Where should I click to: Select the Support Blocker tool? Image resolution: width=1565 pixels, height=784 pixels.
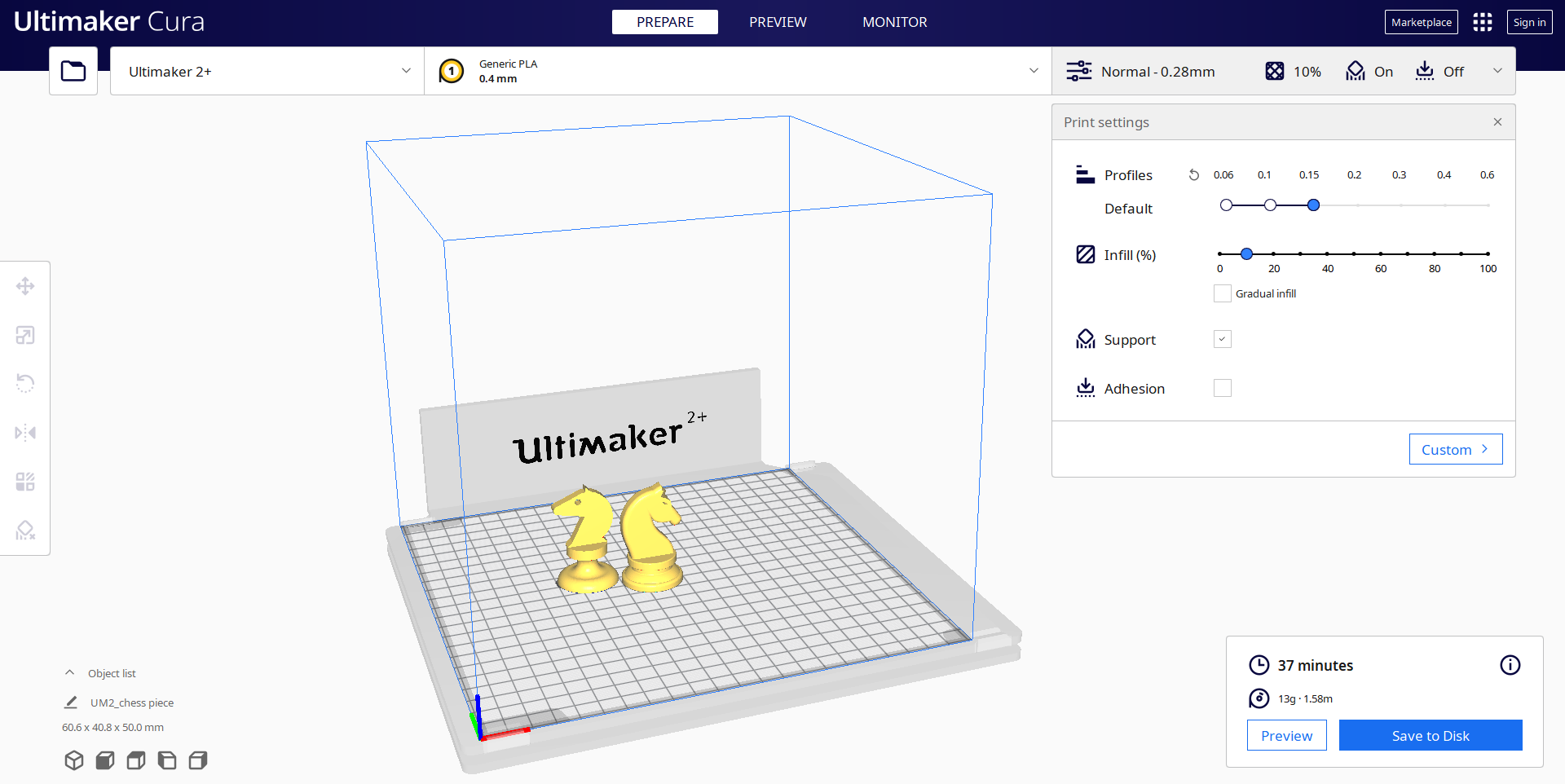25,531
